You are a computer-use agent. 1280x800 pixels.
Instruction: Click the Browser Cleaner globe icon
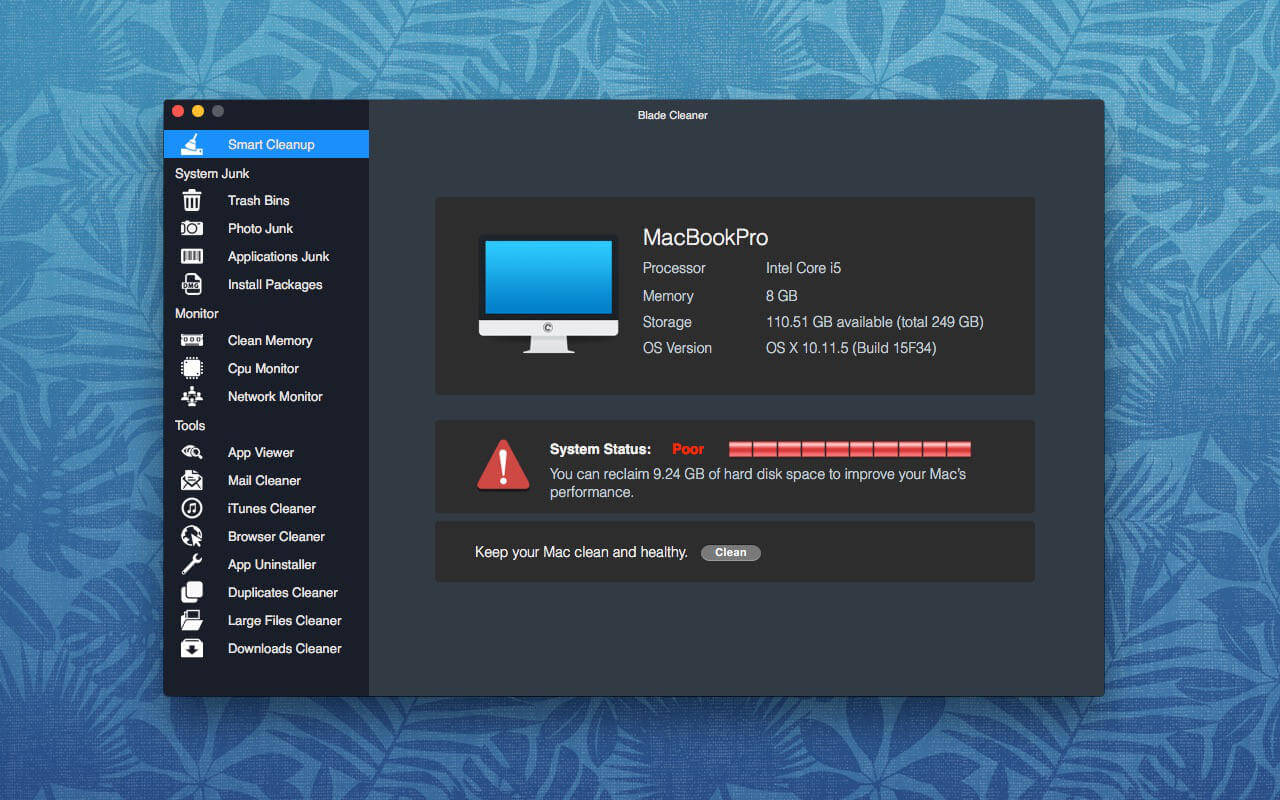point(192,536)
